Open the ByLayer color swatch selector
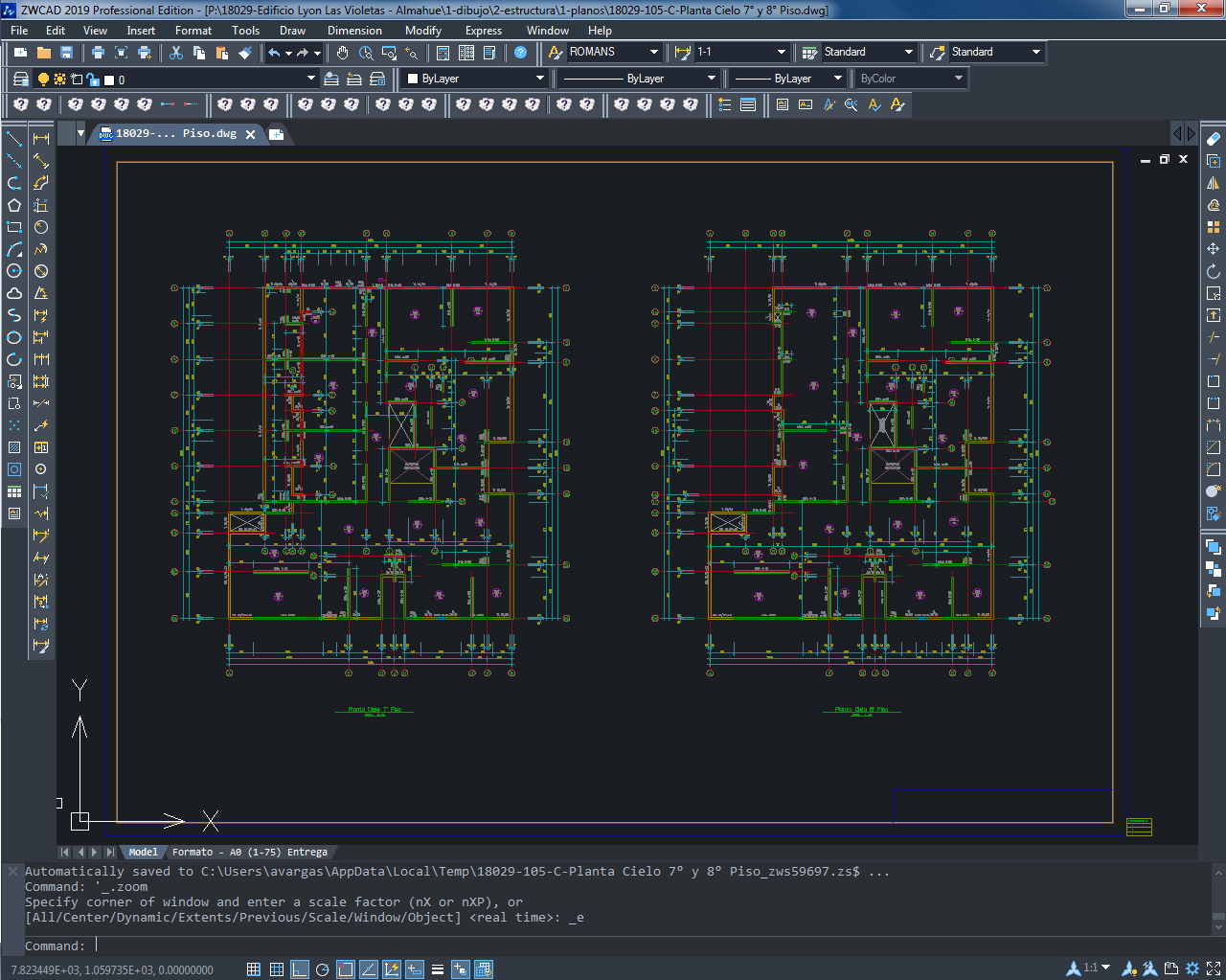The height and width of the screenshot is (980, 1226). click(x=539, y=79)
